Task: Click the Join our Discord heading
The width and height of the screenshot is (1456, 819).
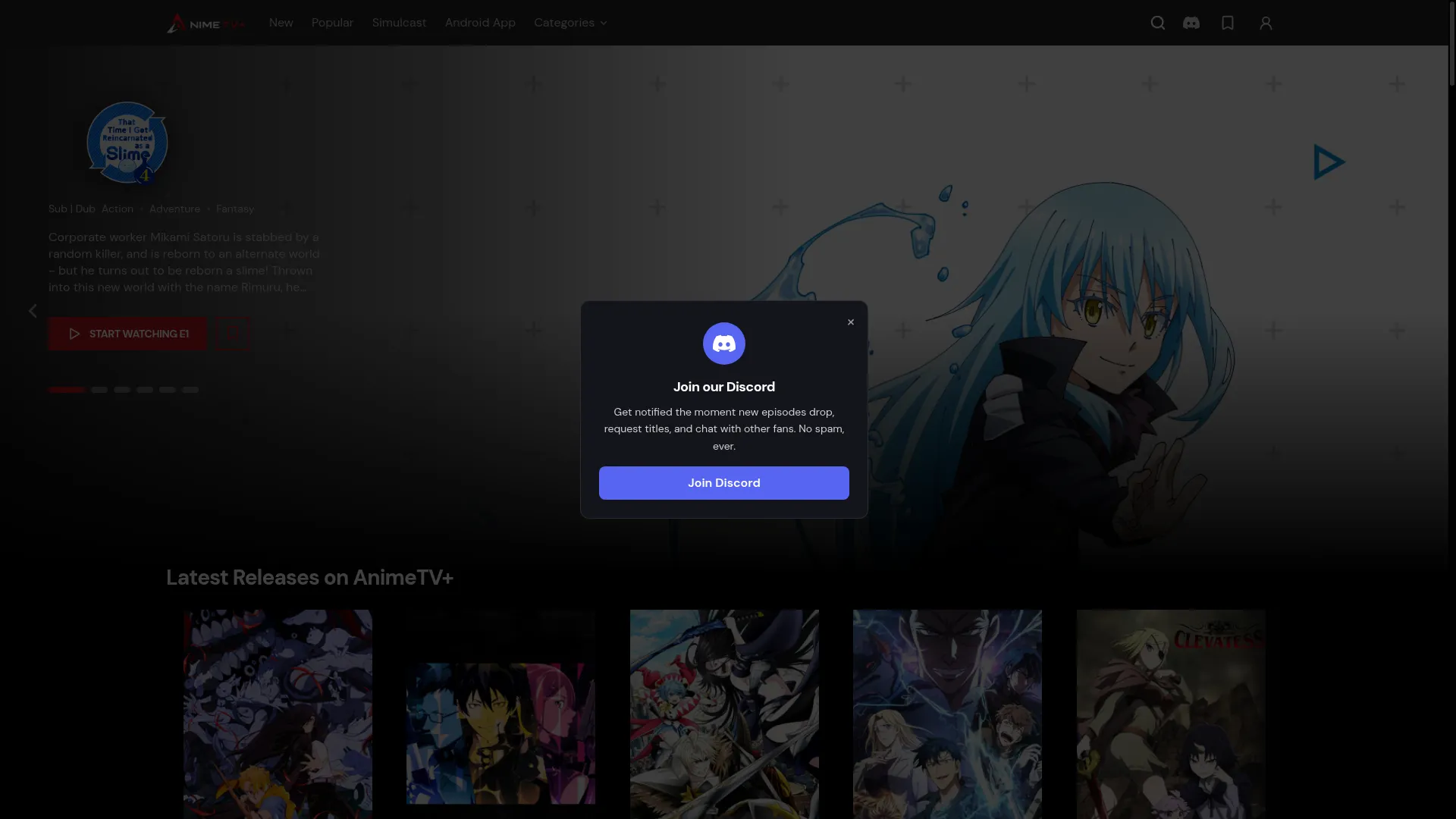Action: click(x=724, y=387)
